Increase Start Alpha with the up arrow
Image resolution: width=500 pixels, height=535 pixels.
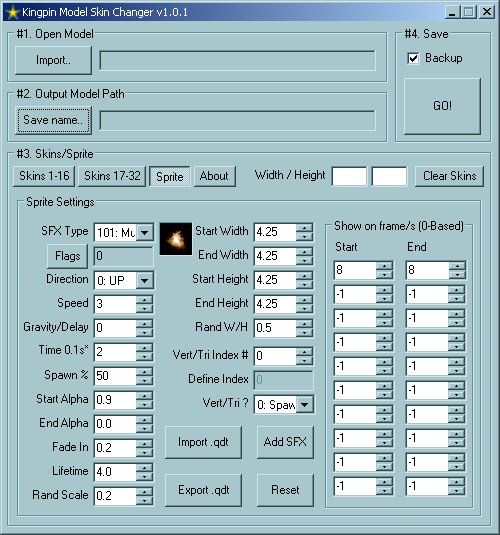pyautogui.click(x=145, y=396)
